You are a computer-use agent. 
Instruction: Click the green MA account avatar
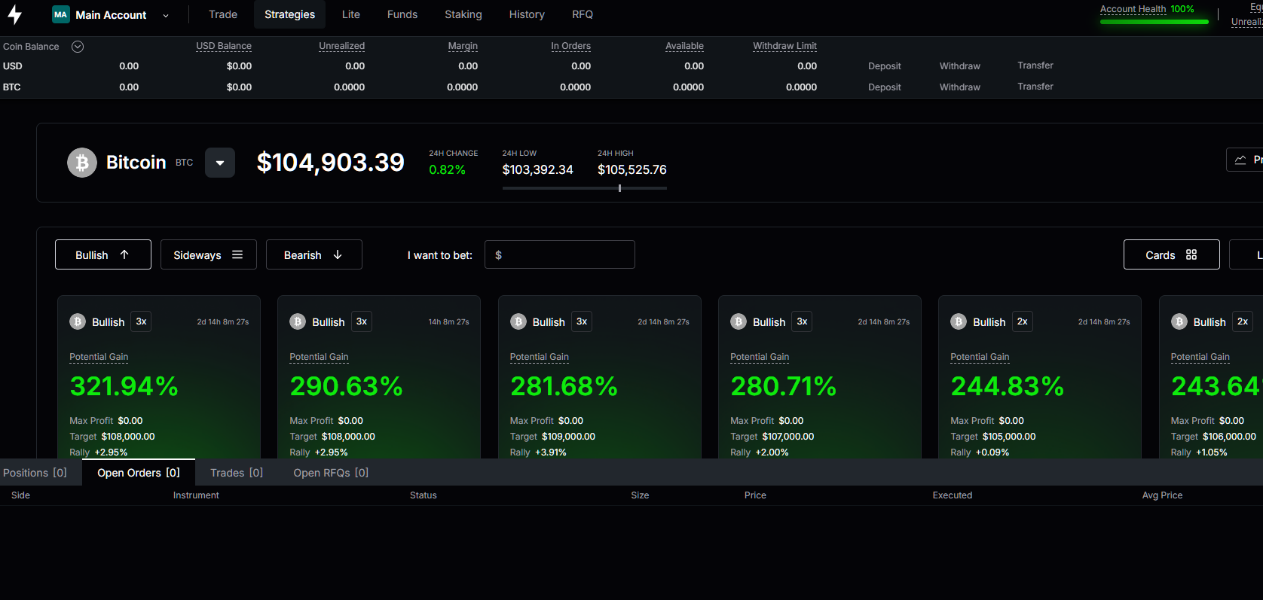coord(61,15)
